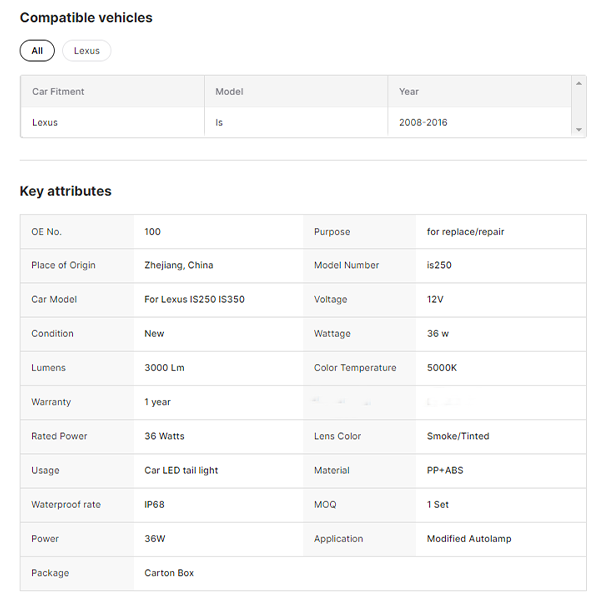Click the 3000 Lm lumens value
Screen dimensions: 600x600
pyautogui.click(x=165, y=368)
